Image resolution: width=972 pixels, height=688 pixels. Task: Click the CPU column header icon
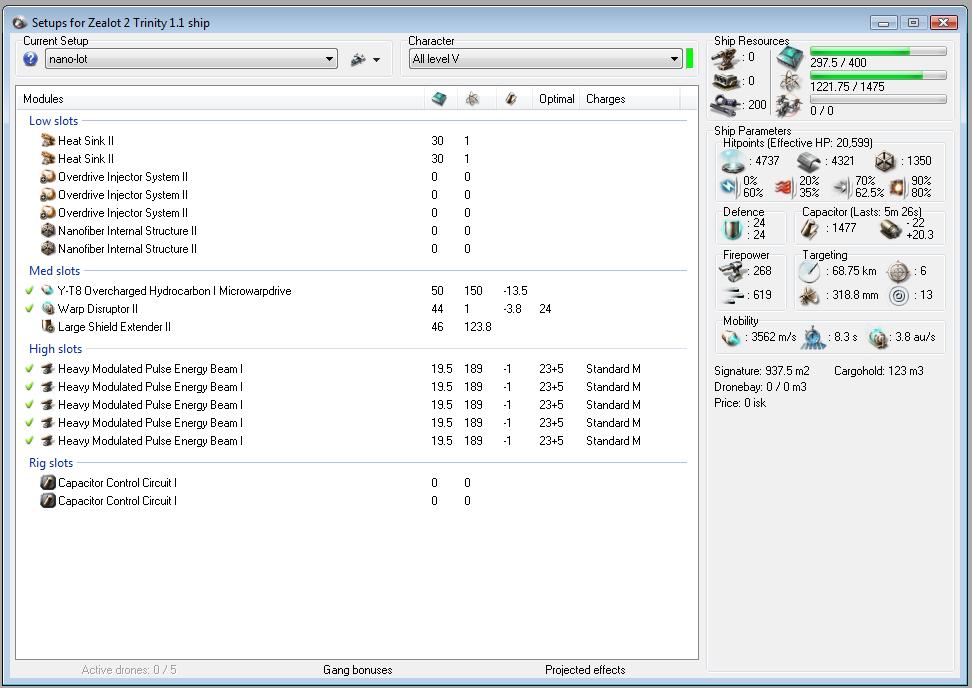pos(439,99)
